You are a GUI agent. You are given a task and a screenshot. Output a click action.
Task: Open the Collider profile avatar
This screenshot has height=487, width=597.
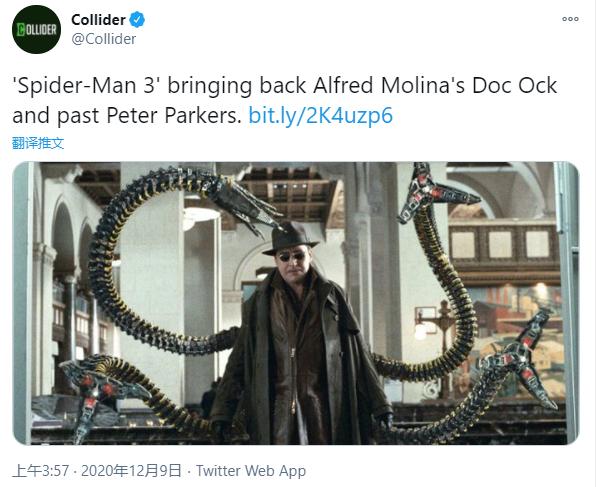point(37,29)
